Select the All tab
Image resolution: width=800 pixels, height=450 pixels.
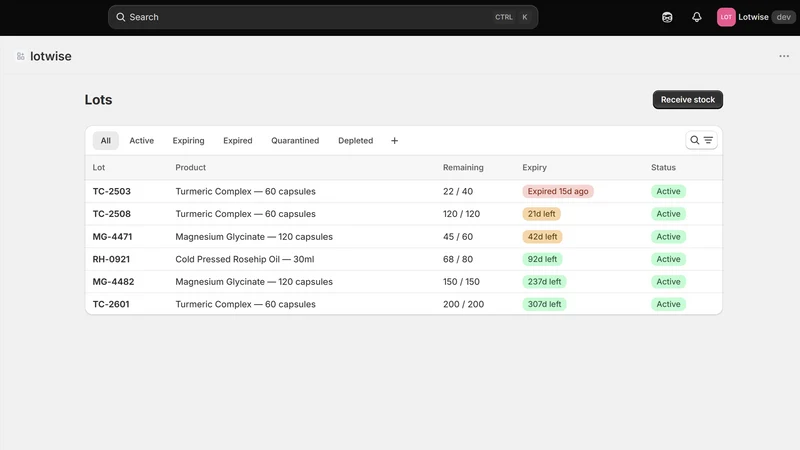pyautogui.click(x=106, y=141)
